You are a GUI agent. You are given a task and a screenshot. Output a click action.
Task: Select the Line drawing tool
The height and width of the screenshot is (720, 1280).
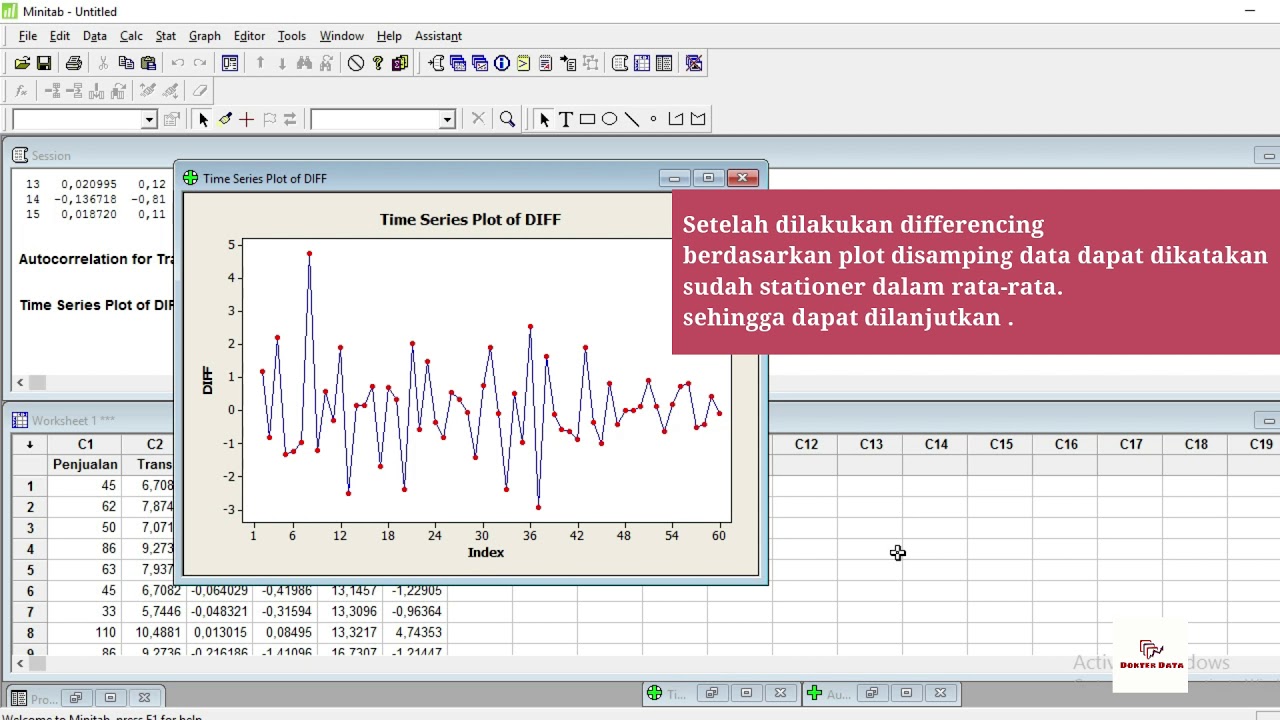632,119
